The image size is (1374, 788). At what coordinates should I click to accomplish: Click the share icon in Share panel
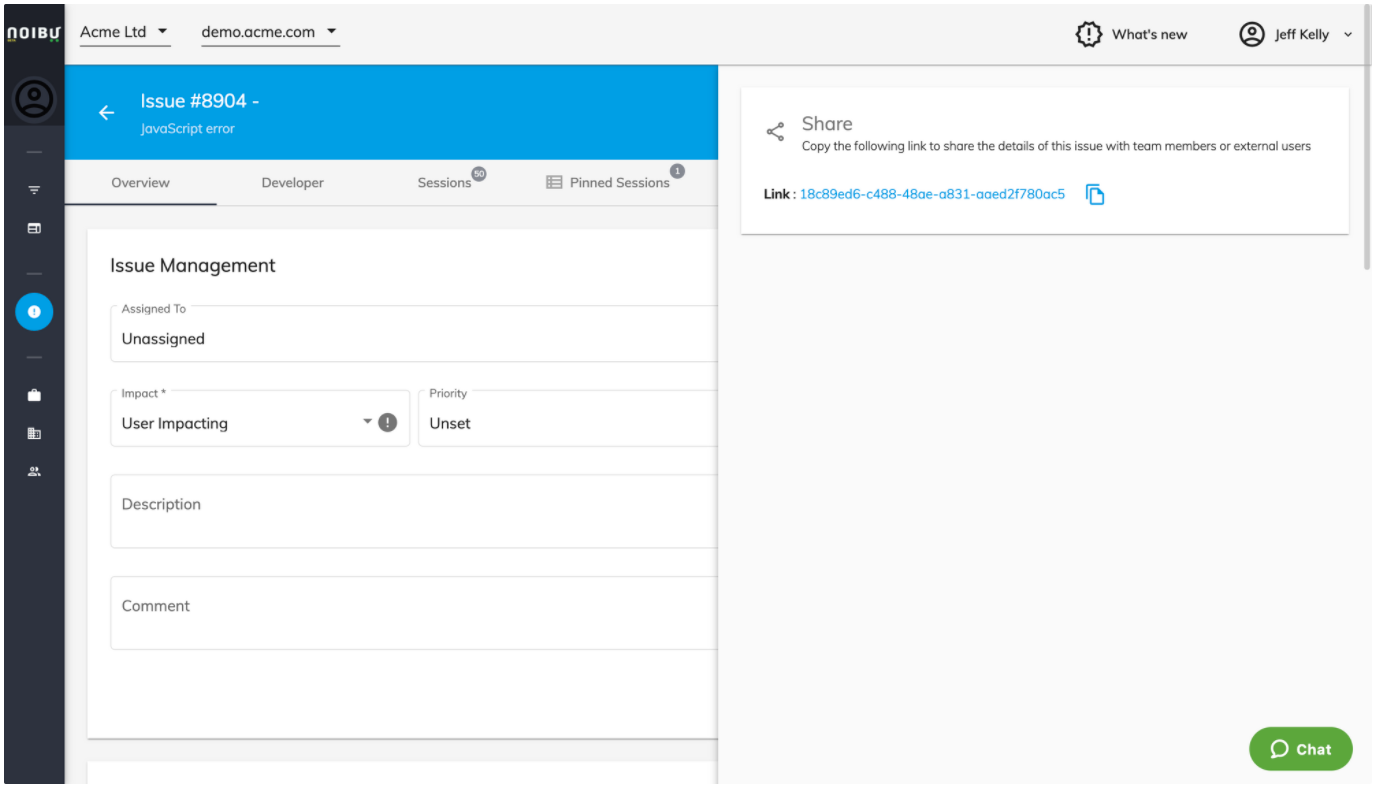[x=775, y=132]
